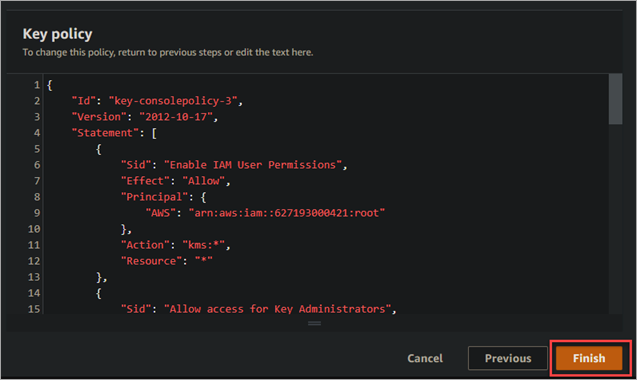The width and height of the screenshot is (637, 380).
Task: Click the scrollbar track below the thumb
Action: pyautogui.click(x=615, y=219)
